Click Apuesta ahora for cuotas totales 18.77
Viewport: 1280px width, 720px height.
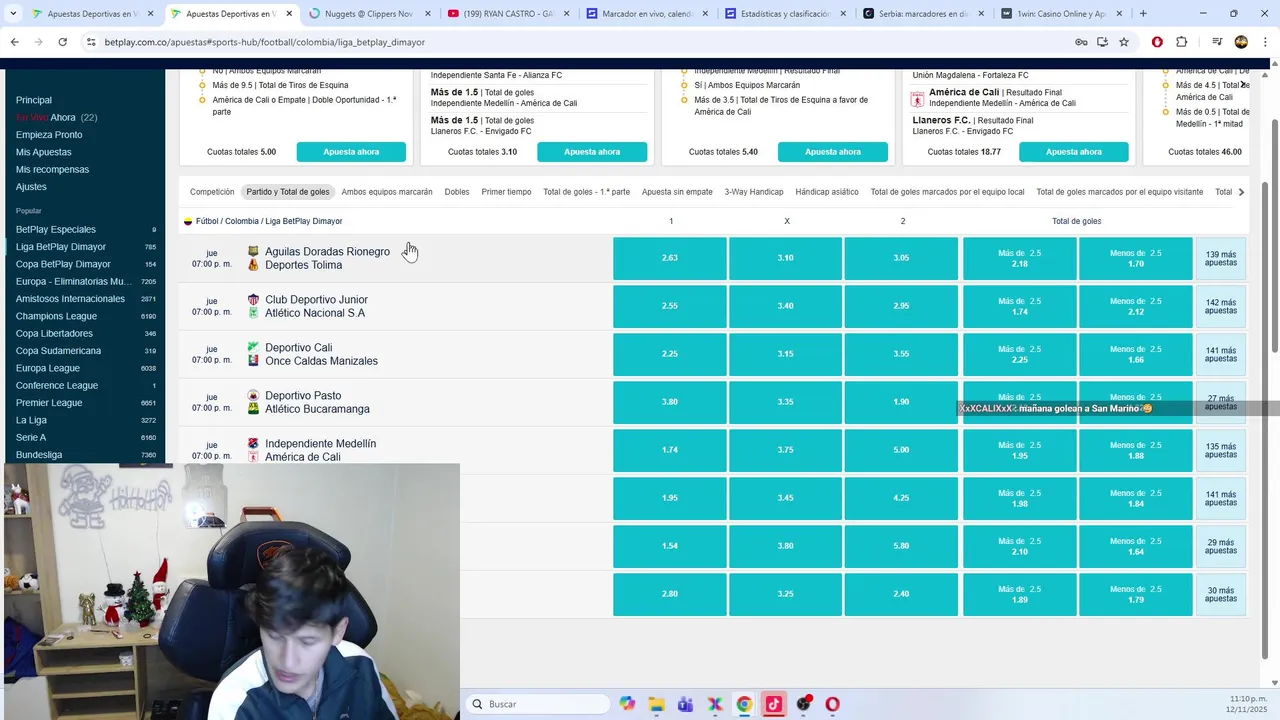coord(1074,152)
